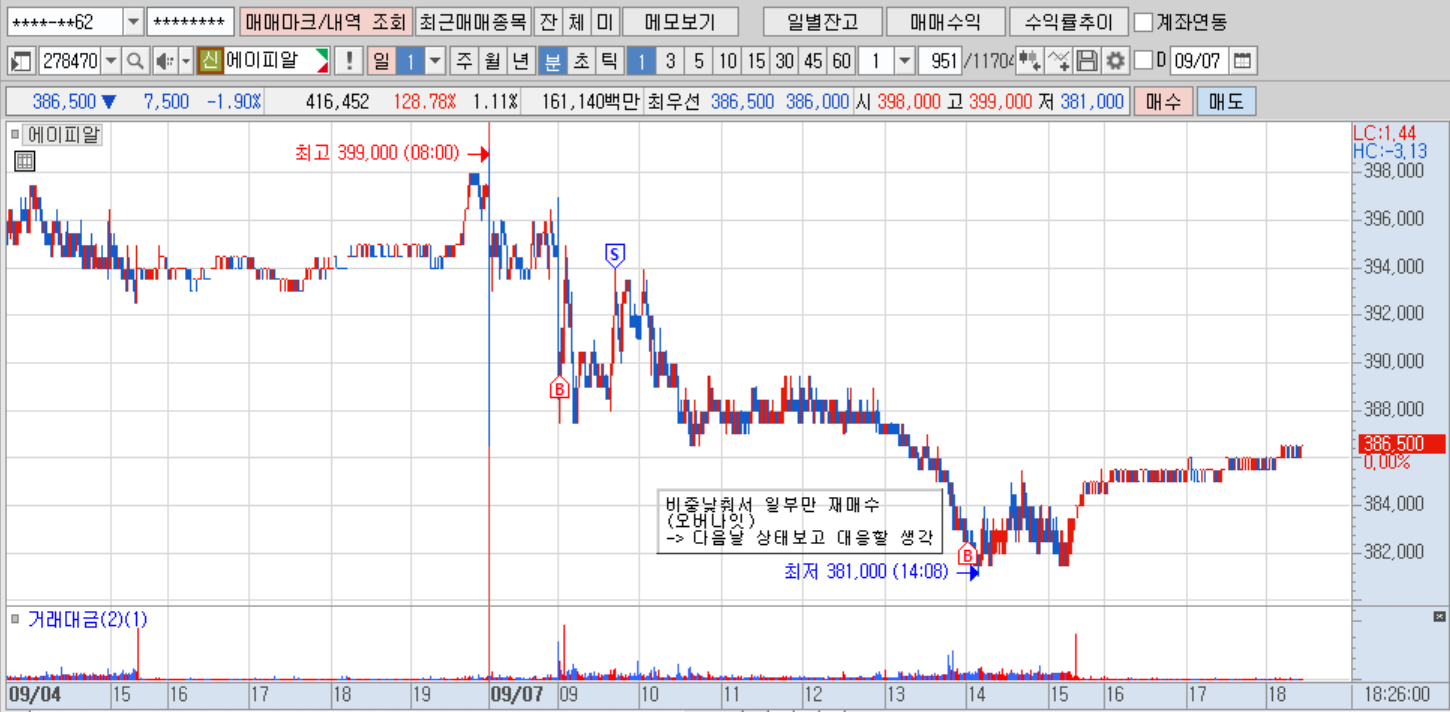Click the green 신 badge icon
The width and height of the screenshot is (1450, 712).
point(209,61)
